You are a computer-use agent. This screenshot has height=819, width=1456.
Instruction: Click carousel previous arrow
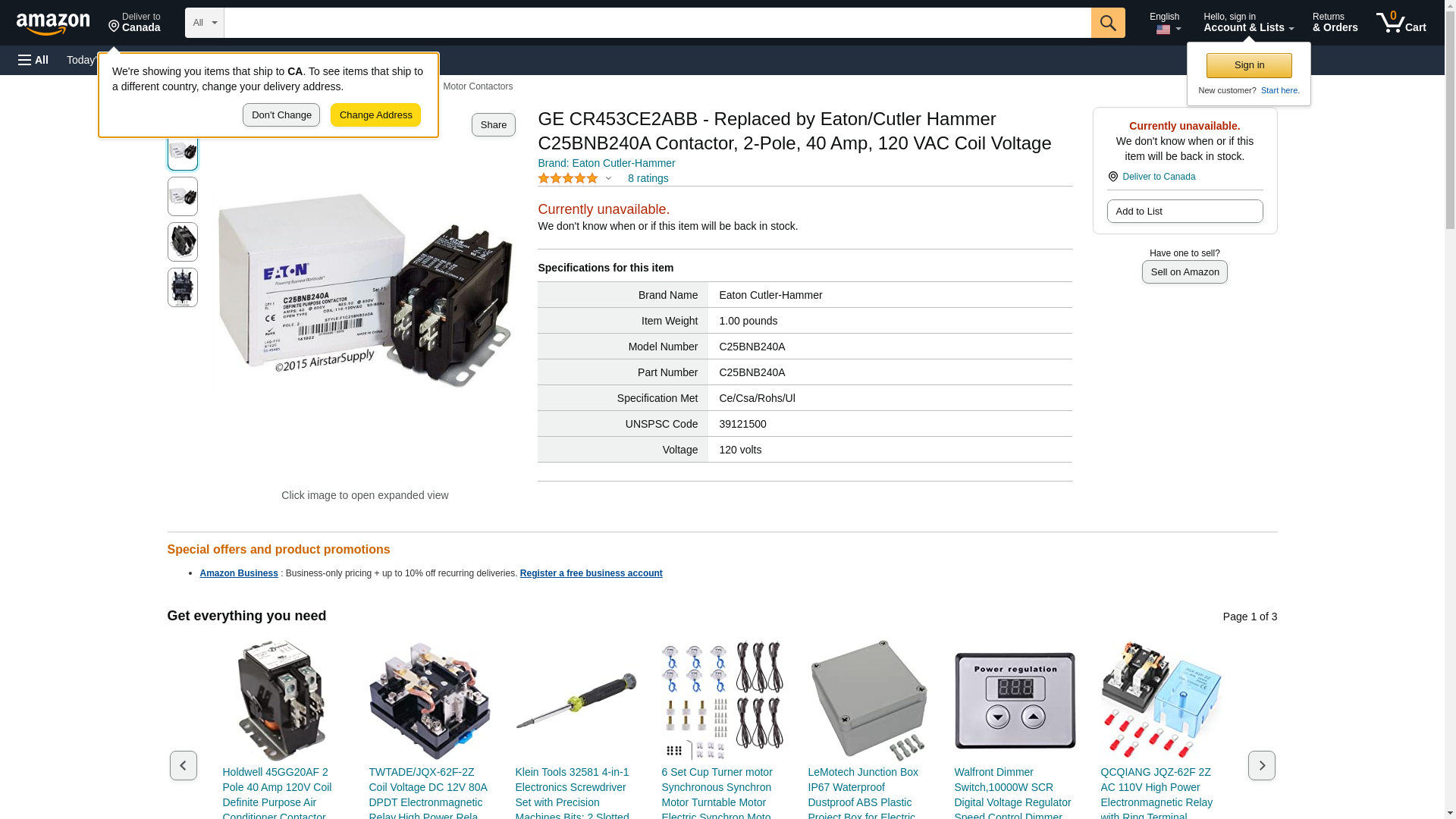pyautogui.click(x=183, y=766)
